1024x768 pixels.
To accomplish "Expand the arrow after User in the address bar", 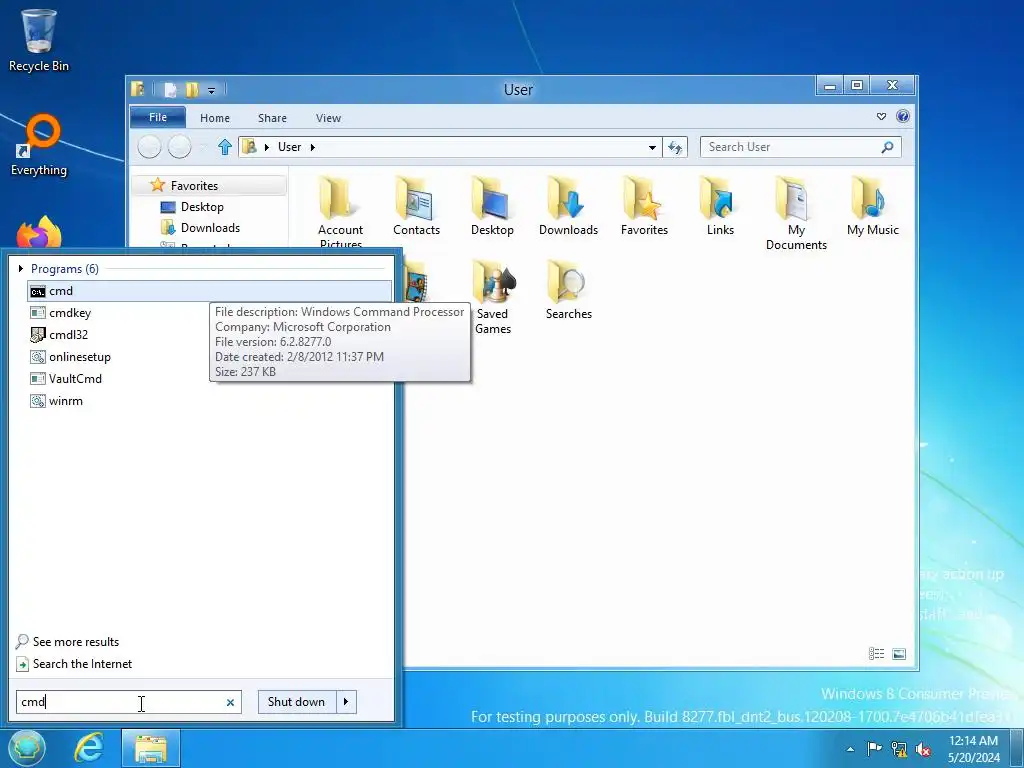I will click(x=313, y=148).
